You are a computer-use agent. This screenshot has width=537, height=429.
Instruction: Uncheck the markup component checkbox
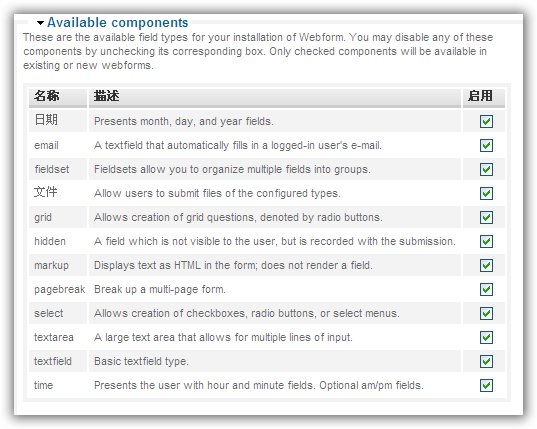(x=486, y=265)
